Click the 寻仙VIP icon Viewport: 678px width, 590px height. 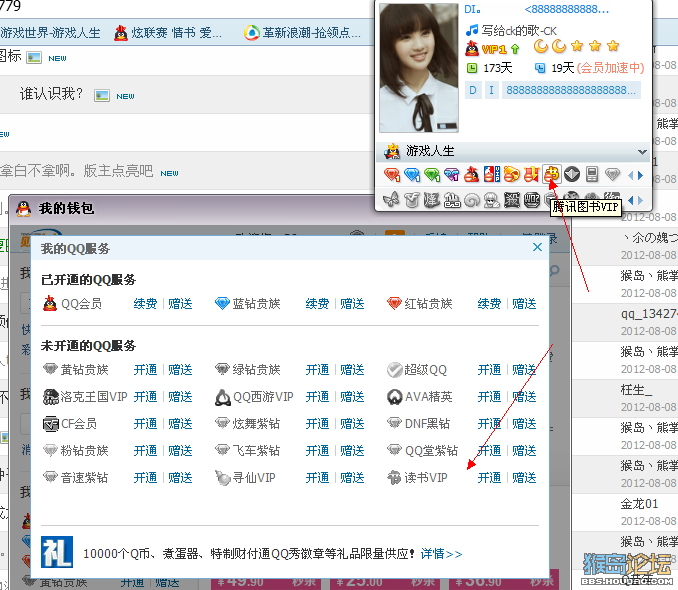(223, 478)
